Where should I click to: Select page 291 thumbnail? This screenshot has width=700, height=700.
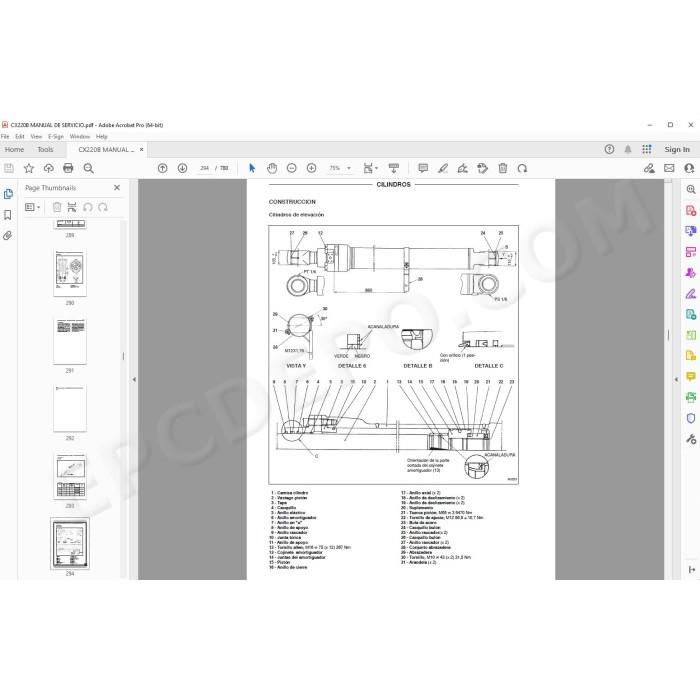[70, 342]
